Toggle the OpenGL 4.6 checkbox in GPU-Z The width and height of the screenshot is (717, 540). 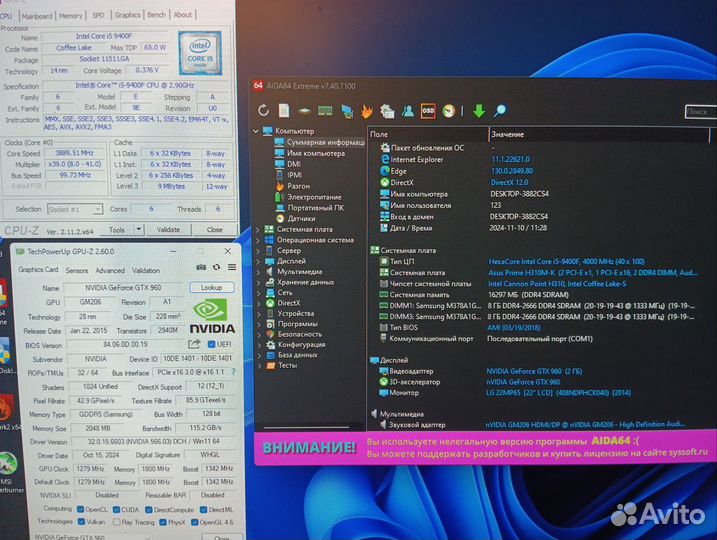tap(194, 522)
